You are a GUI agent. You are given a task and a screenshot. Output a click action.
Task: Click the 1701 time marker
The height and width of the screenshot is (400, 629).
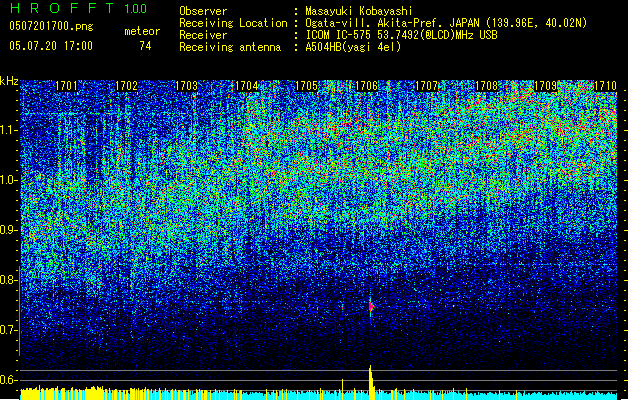pyautogui.click(x=66, y=86)
